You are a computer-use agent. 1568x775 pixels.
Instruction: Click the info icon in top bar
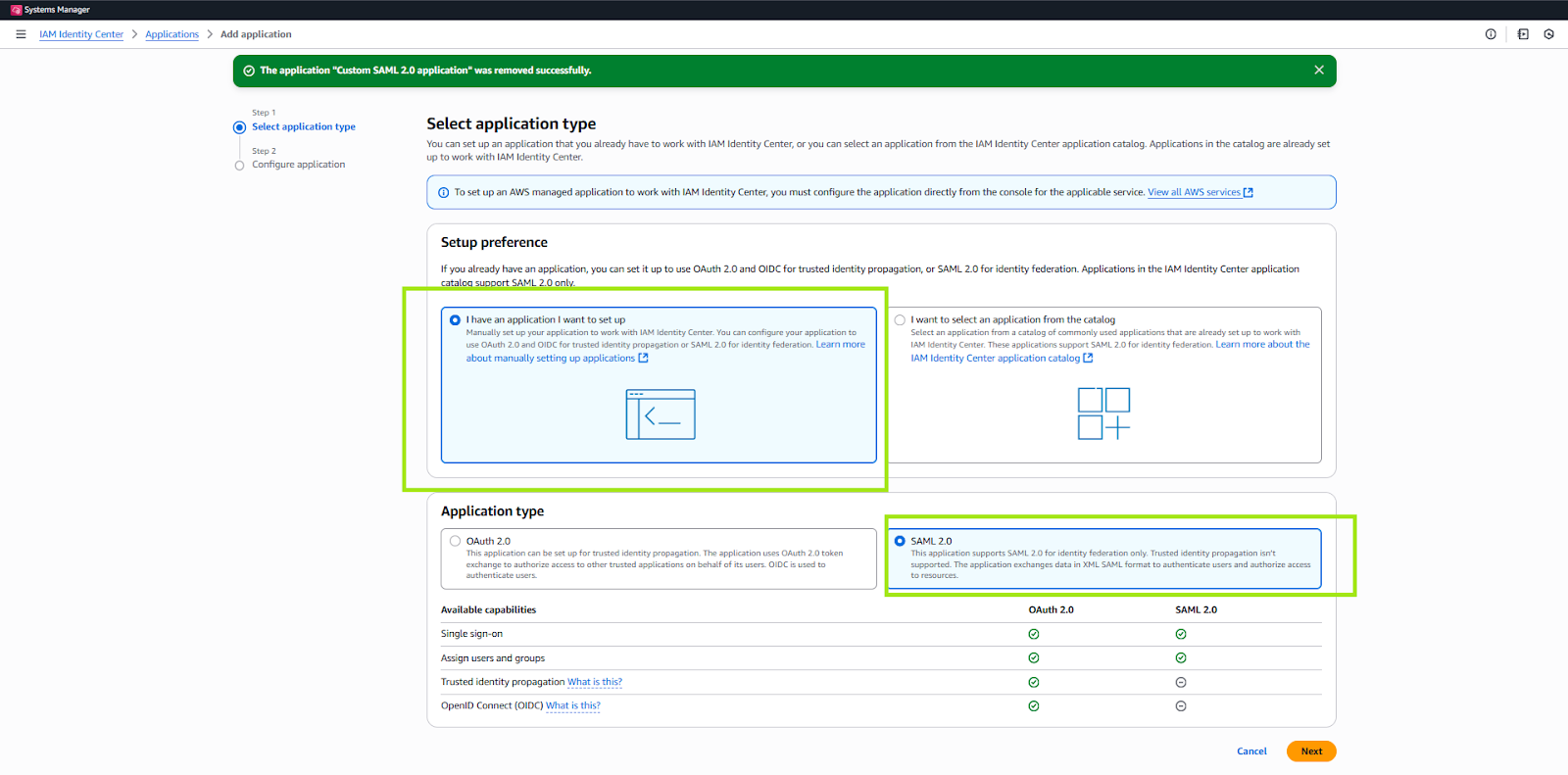click(x=1491, y=34)
